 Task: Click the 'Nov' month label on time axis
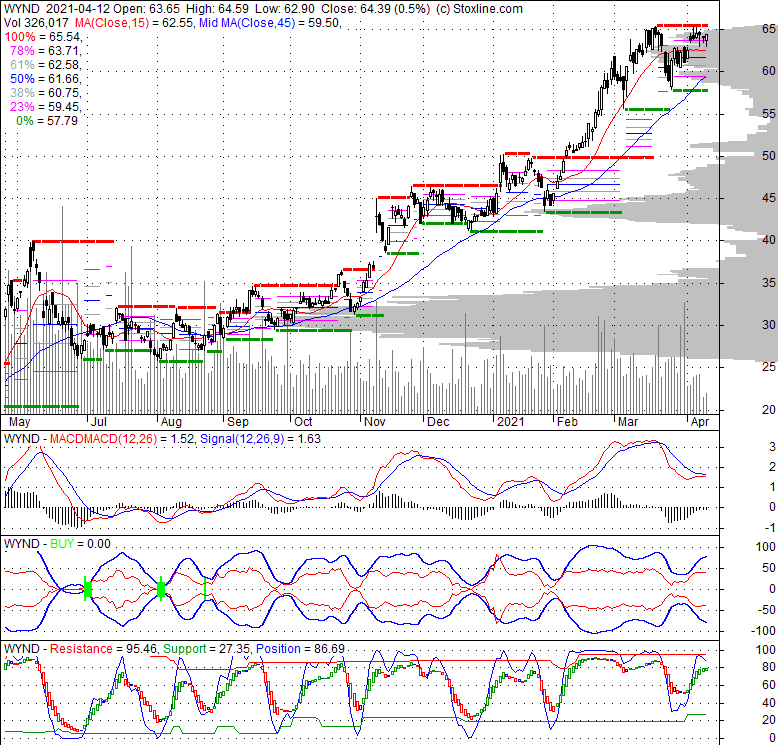375,422
